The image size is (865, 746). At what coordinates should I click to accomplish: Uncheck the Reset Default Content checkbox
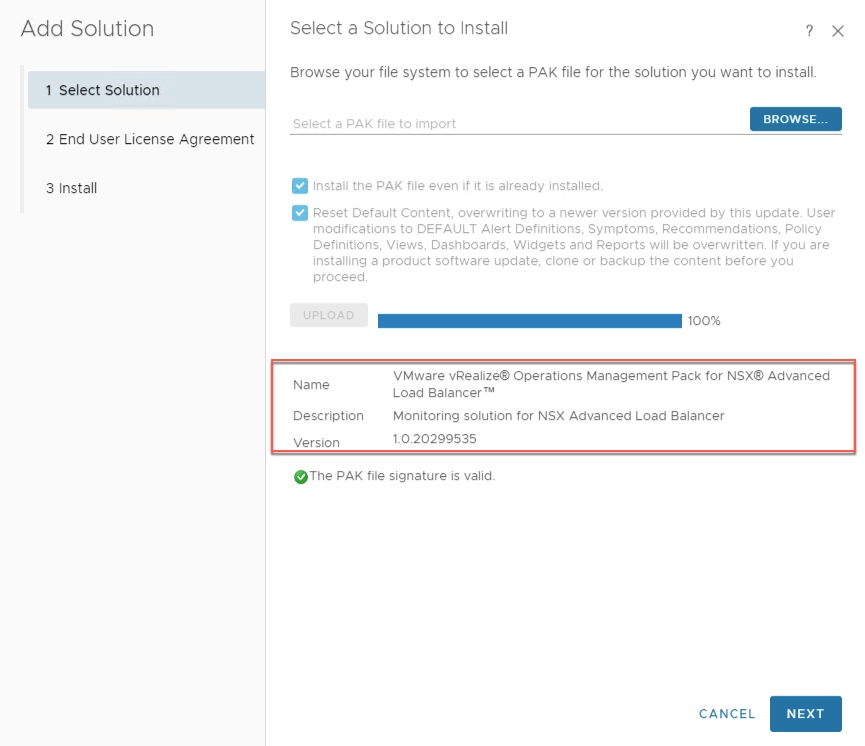pos(300,213)
